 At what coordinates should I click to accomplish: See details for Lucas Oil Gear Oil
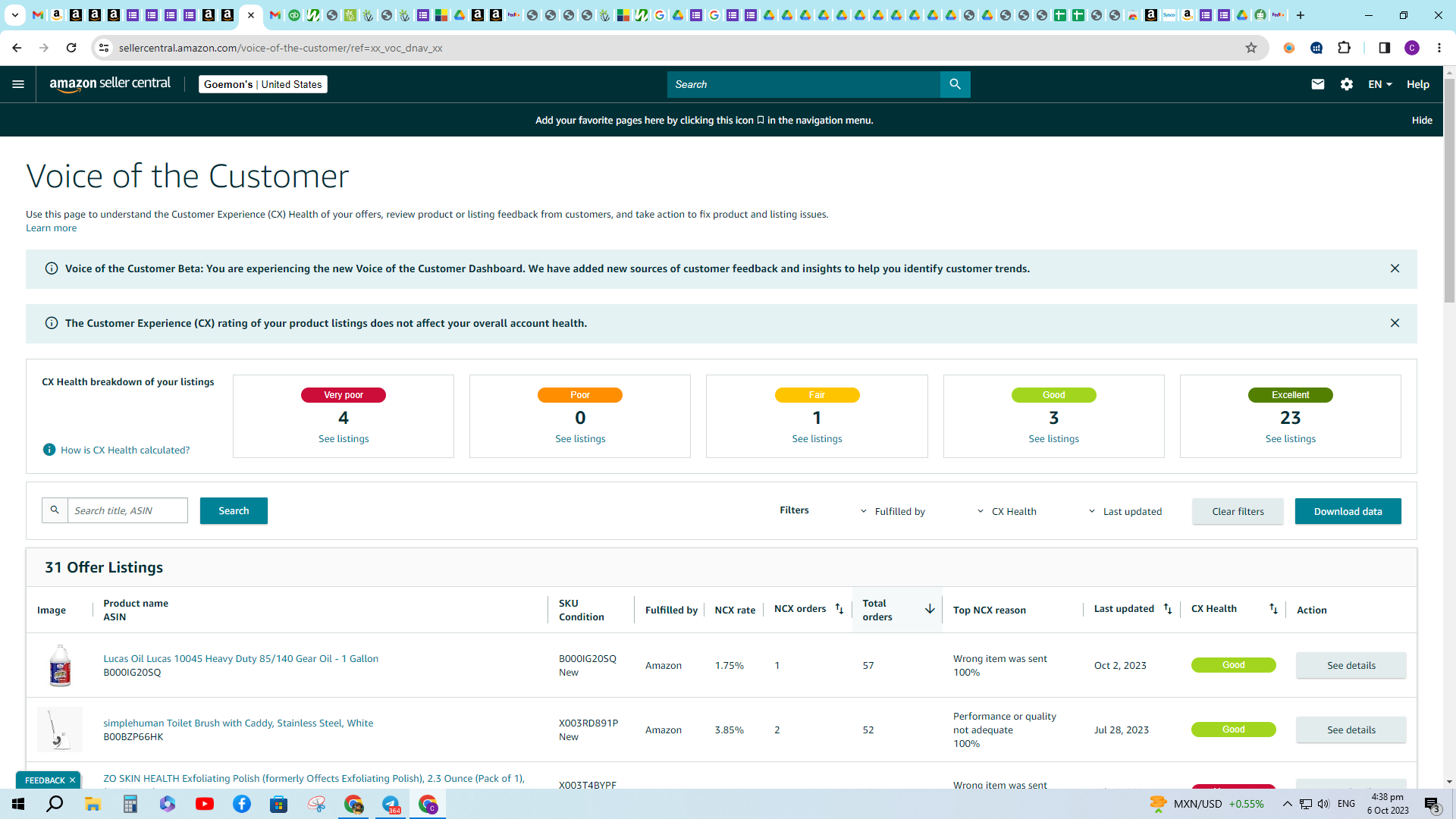pos(1351,665)
